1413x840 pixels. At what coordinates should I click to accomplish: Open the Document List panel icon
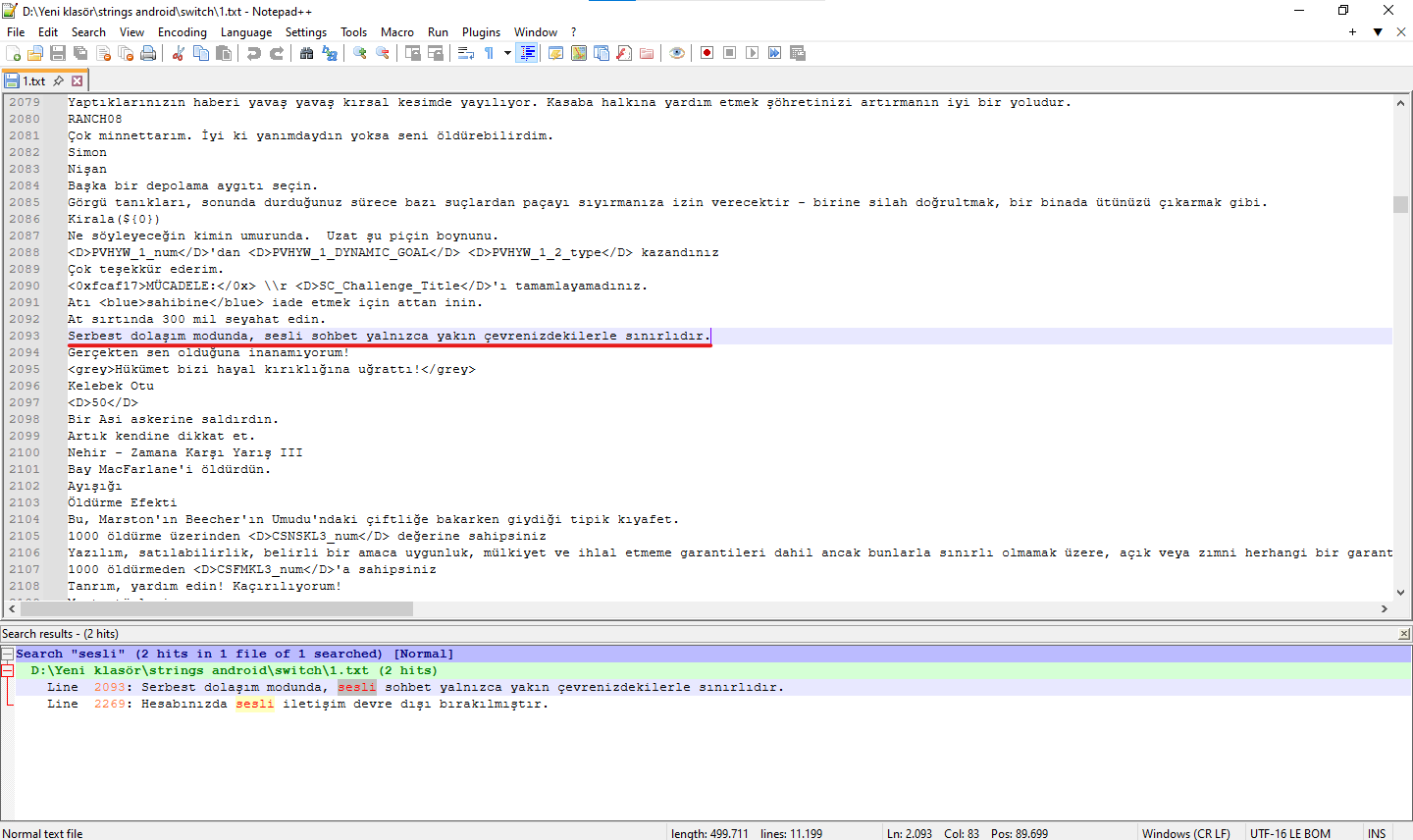[x=601, y=53]
